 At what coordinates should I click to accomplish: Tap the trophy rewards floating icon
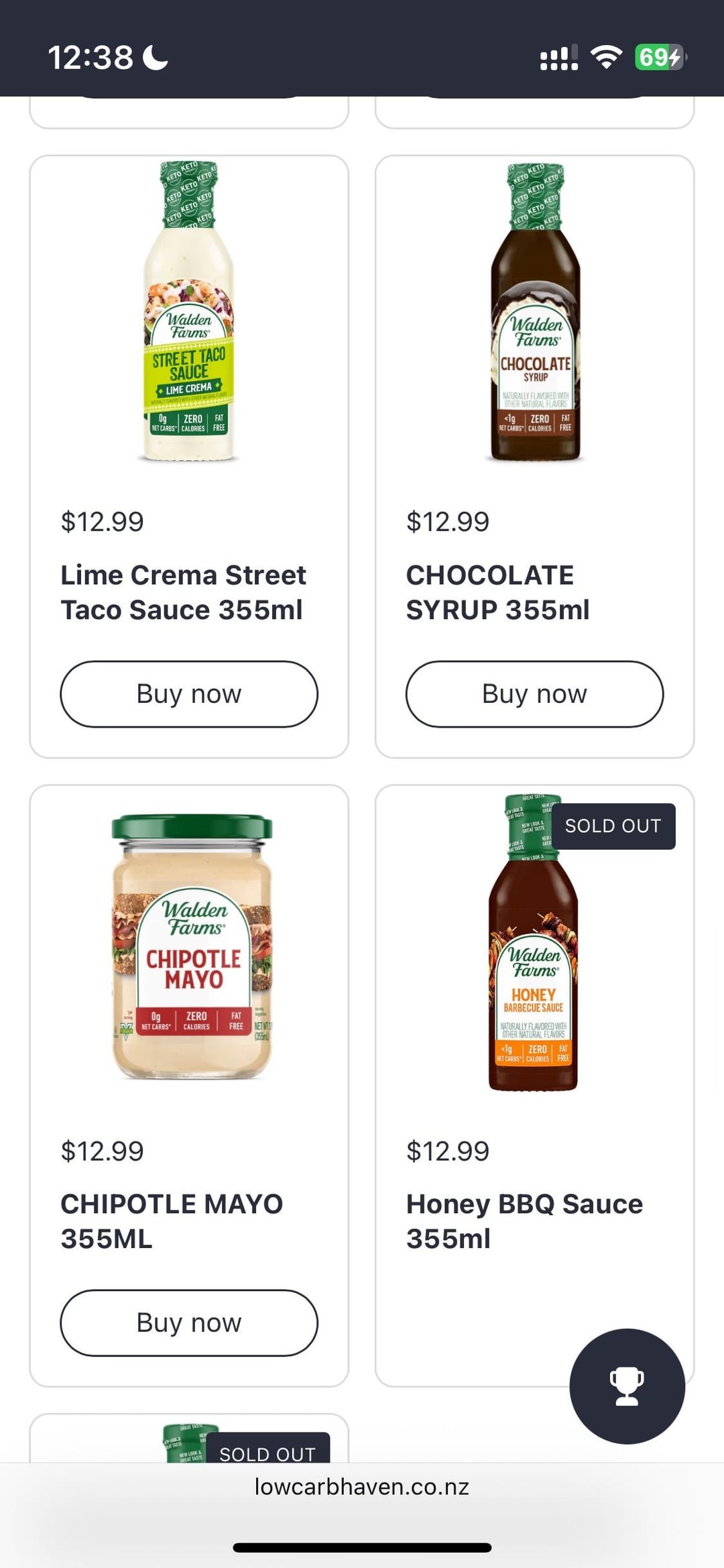click(x=627, y=1386)
